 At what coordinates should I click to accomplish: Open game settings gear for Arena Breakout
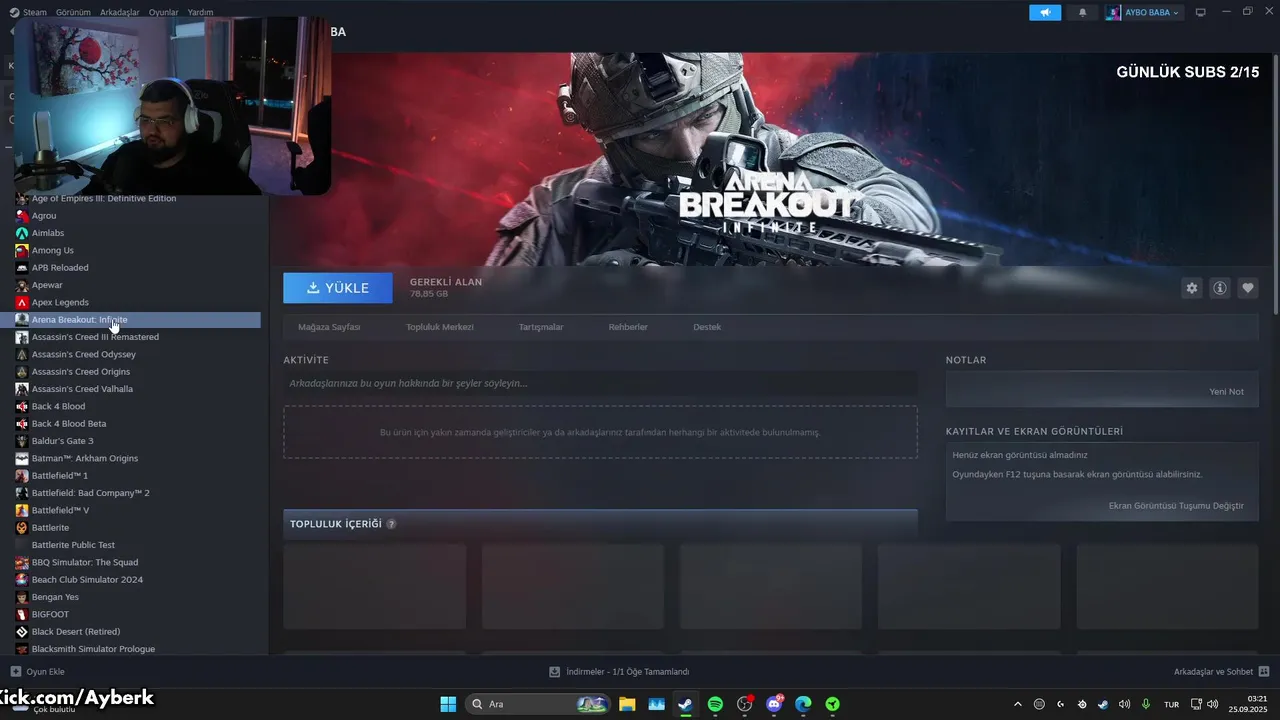(x=1191, y=288)
